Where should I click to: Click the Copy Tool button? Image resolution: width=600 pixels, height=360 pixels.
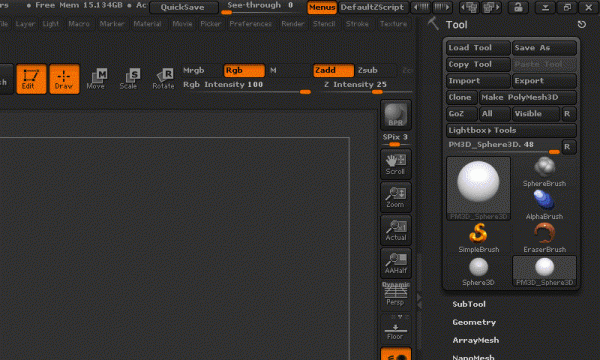(x=478, y=64)
